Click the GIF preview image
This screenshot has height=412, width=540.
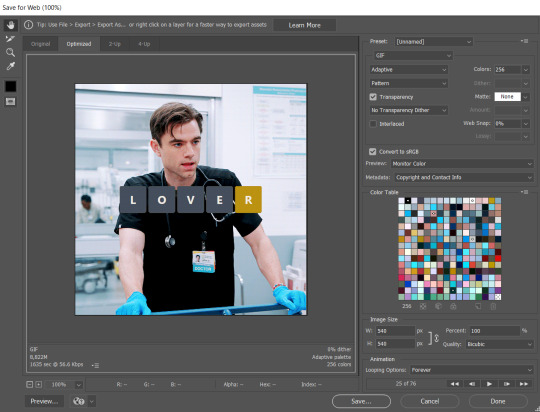coord(191,199)
